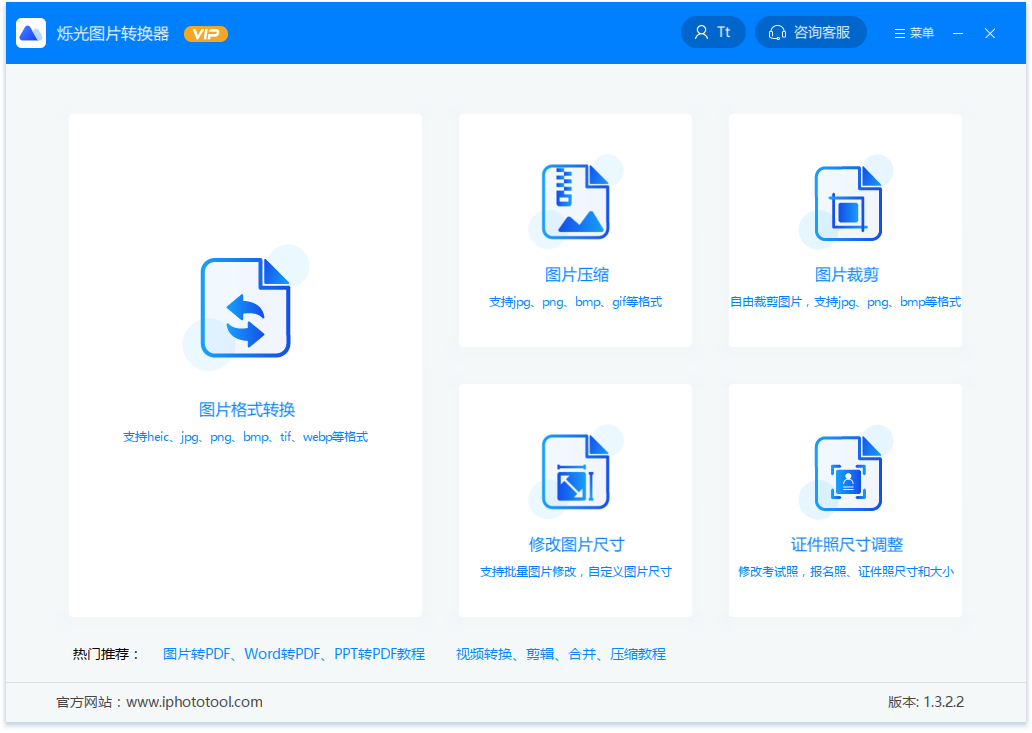Click the app logo in the title bar
This screenshot has width=1032, height=733.
point(30,32)
